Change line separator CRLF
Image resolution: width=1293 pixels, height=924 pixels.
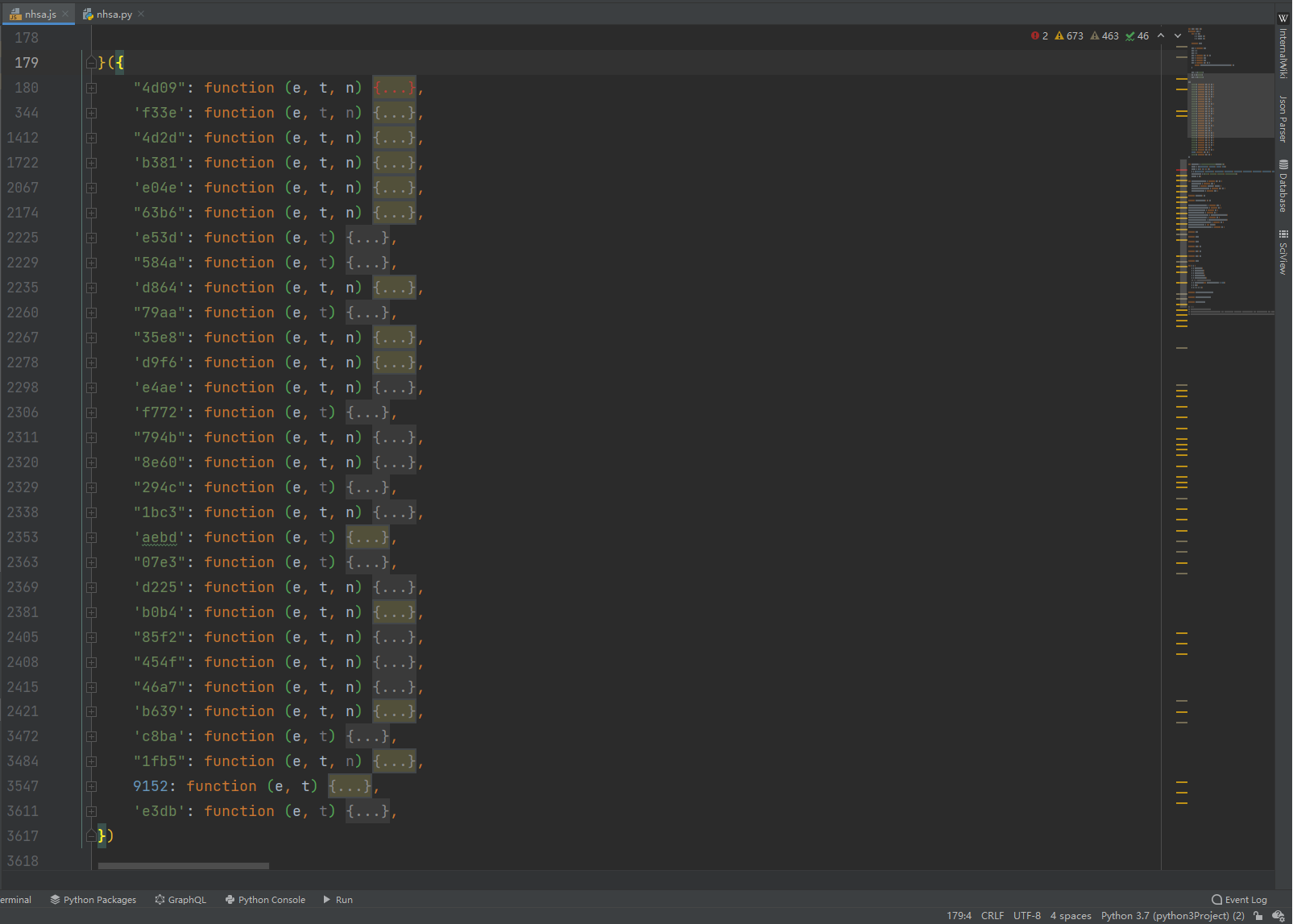click(993, 916)
